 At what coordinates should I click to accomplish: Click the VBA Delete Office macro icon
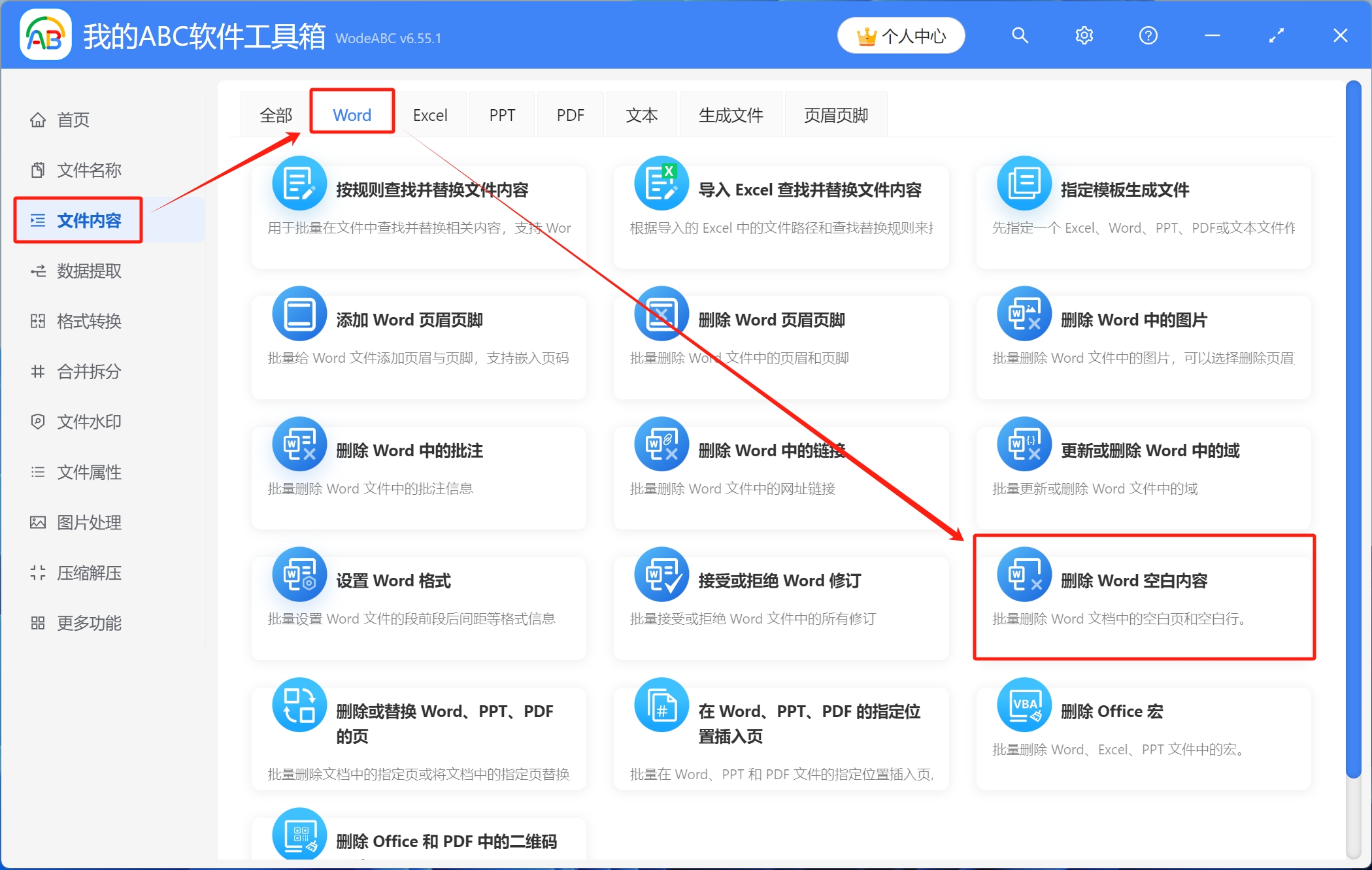click(1024, 705)
